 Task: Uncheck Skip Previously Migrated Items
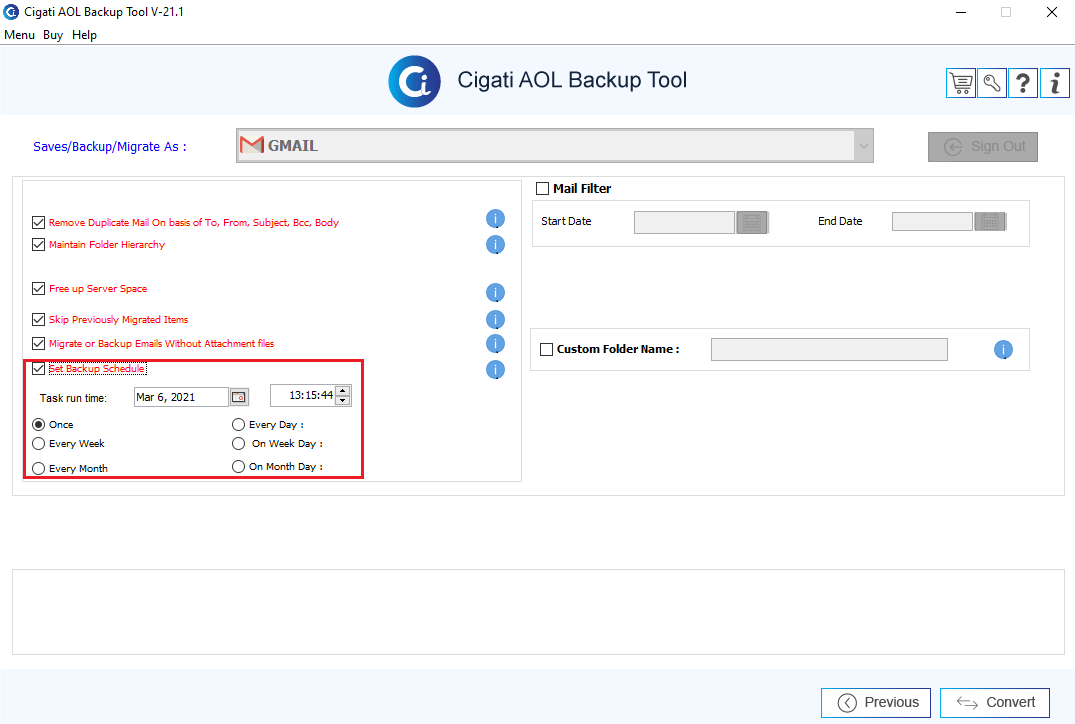[x=38, y=319]
